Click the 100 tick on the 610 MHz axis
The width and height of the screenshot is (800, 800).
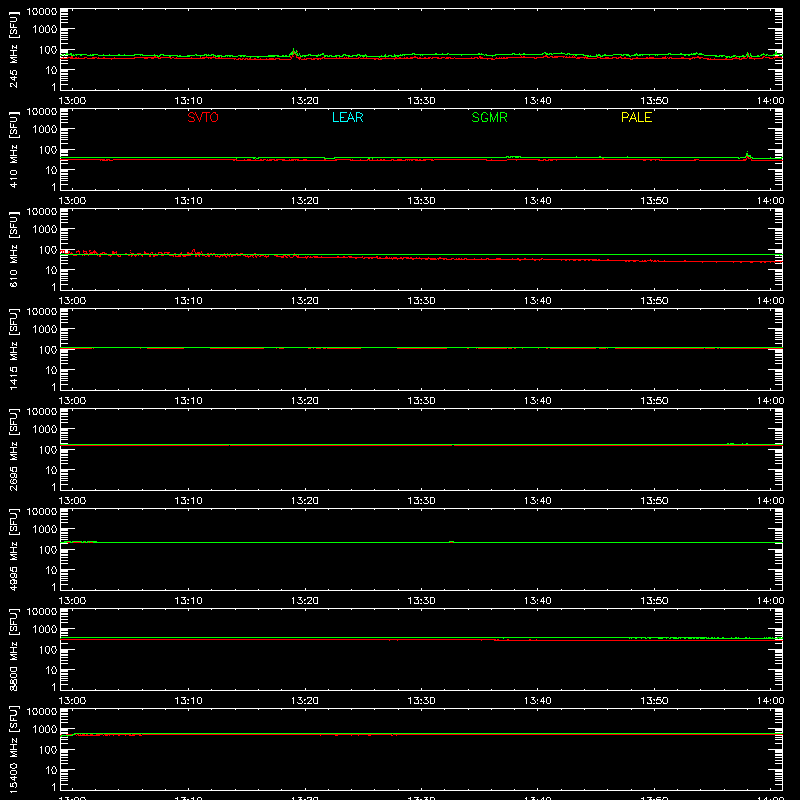[x=48, y=250]
